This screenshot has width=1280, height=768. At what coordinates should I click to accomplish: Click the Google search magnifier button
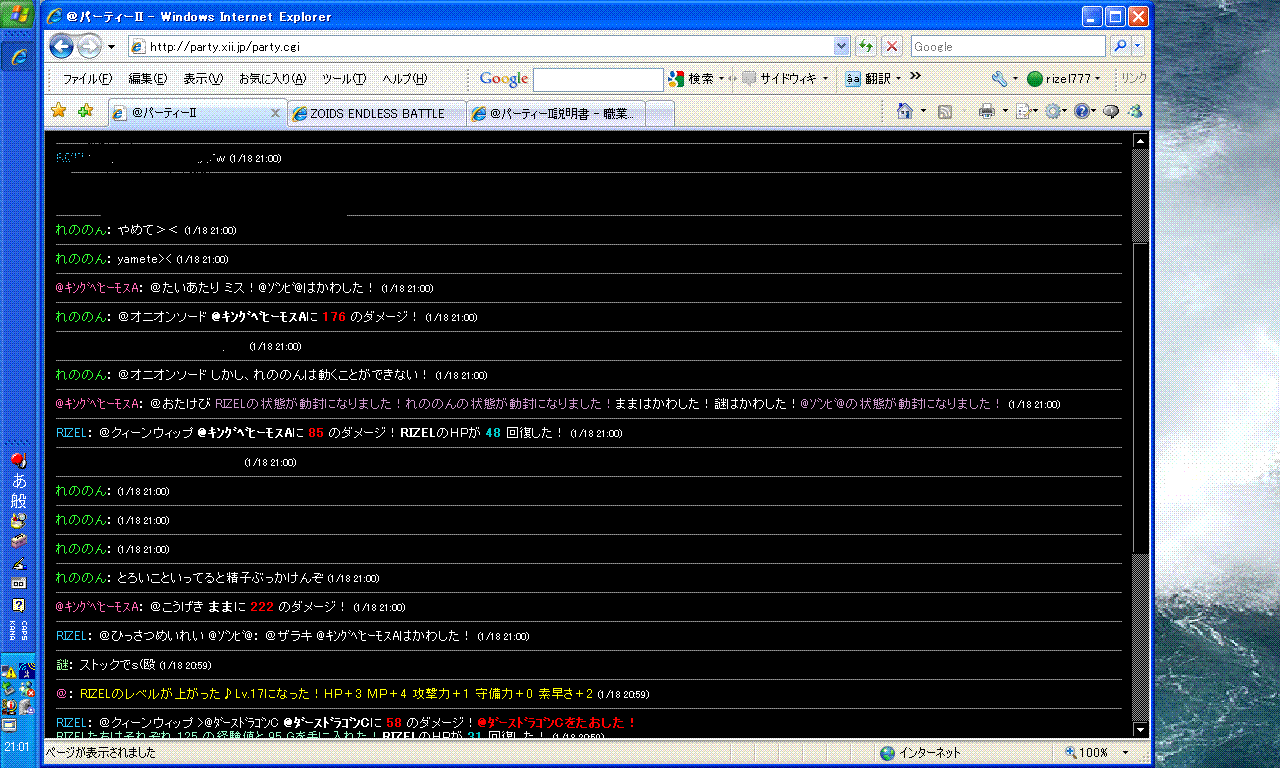[x=1120, y=46]
